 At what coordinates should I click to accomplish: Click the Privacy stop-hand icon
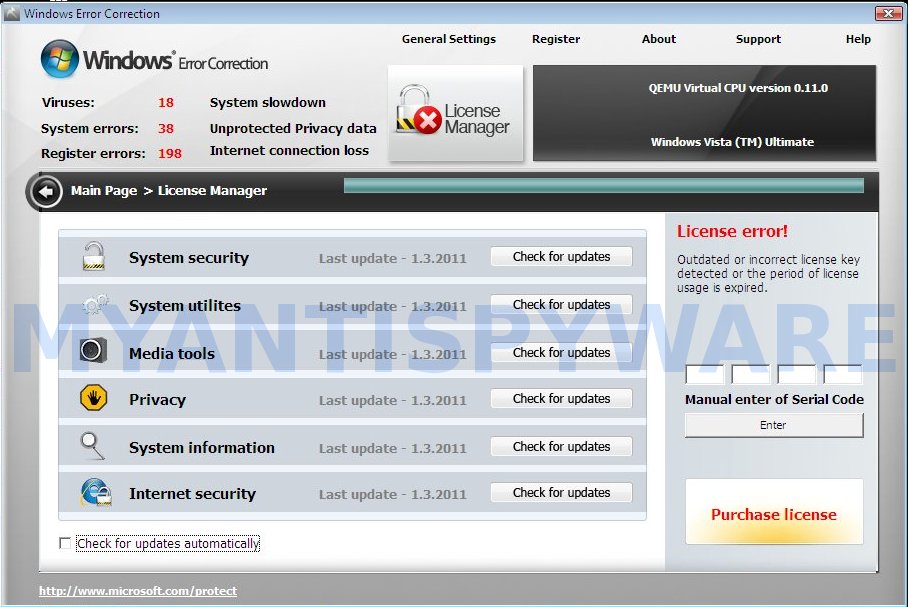[93, 398]
